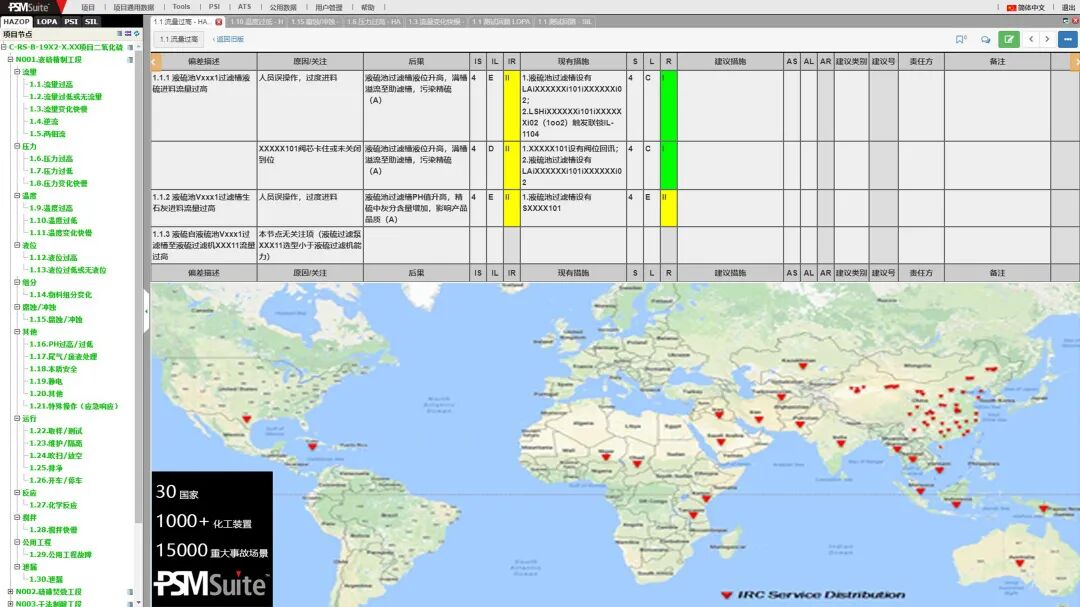Open the Tools menu

click(181, 7)
